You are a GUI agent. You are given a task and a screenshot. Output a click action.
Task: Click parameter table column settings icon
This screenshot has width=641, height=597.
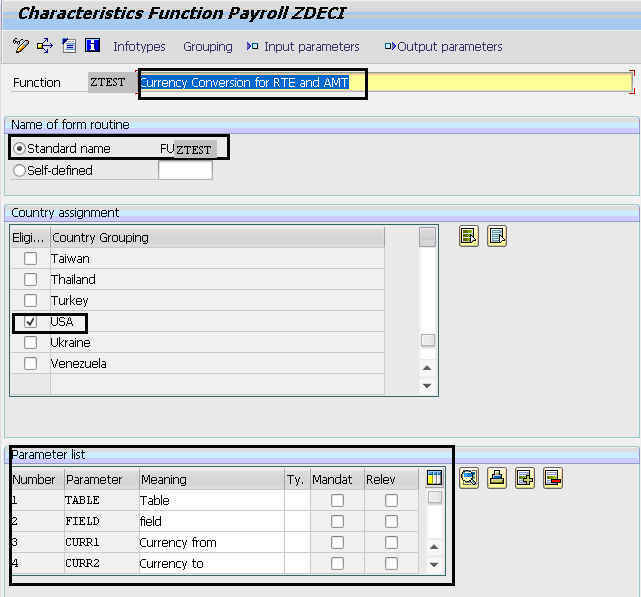click(x=434, y=478)
